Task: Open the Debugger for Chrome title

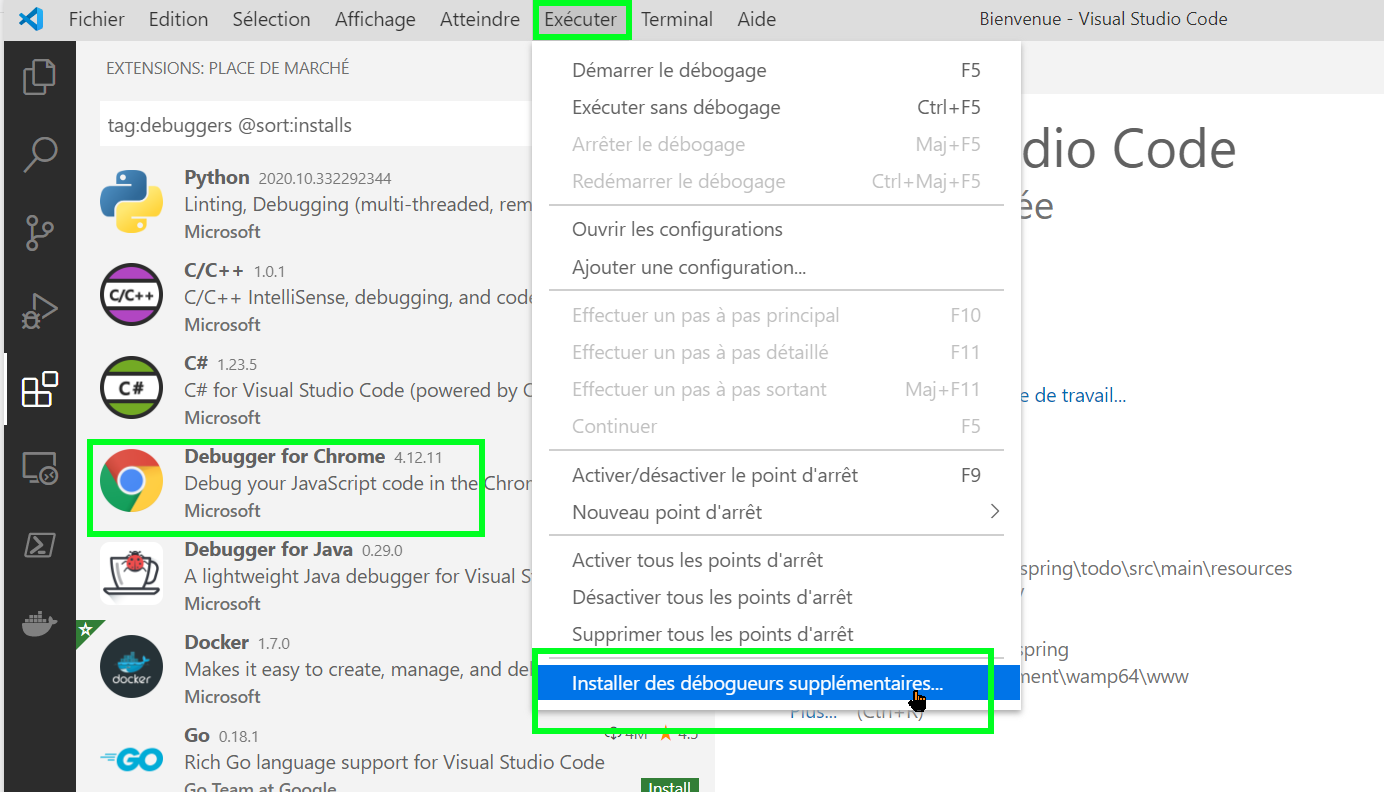Action: click(284, 456)
